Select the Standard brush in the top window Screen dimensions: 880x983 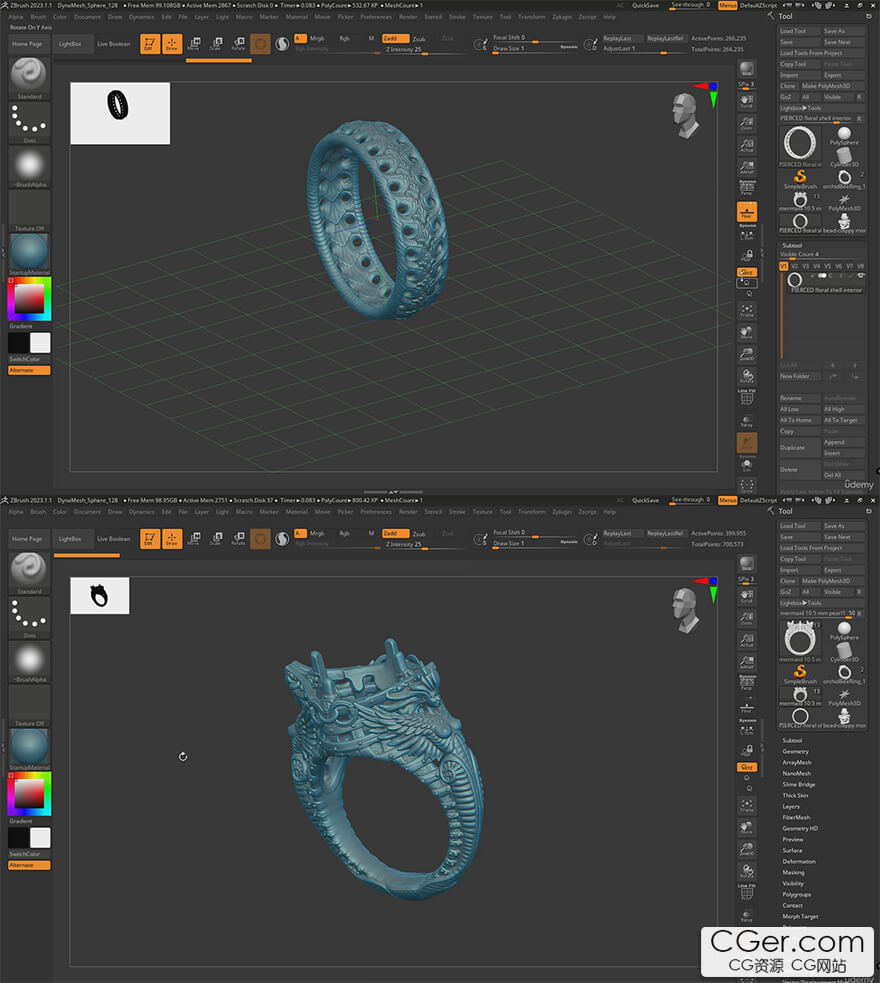tap(29, 75)
